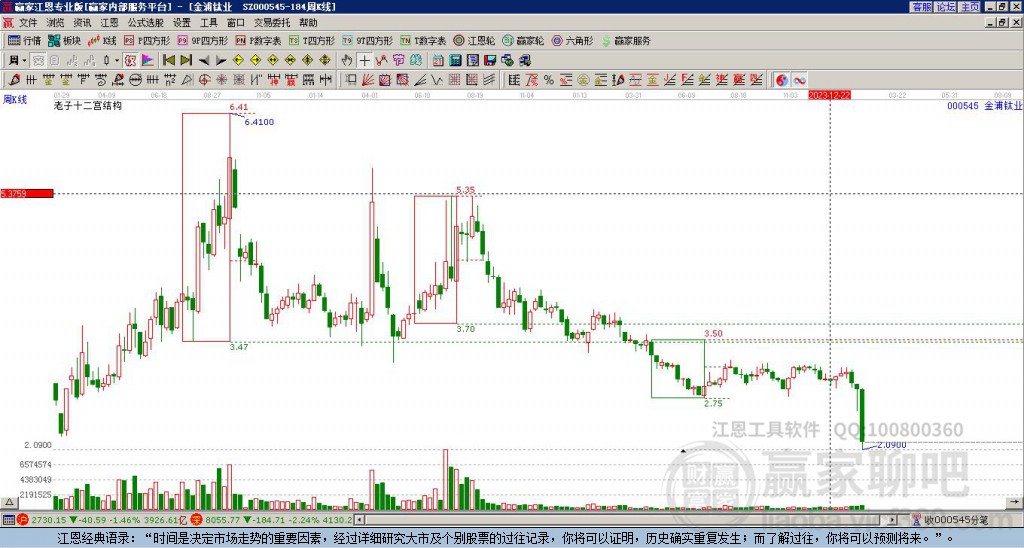Viewport: 1024px width, 548px height.
Task: Expand the 月 period dropdown arrow
Action: pos(24,61)
